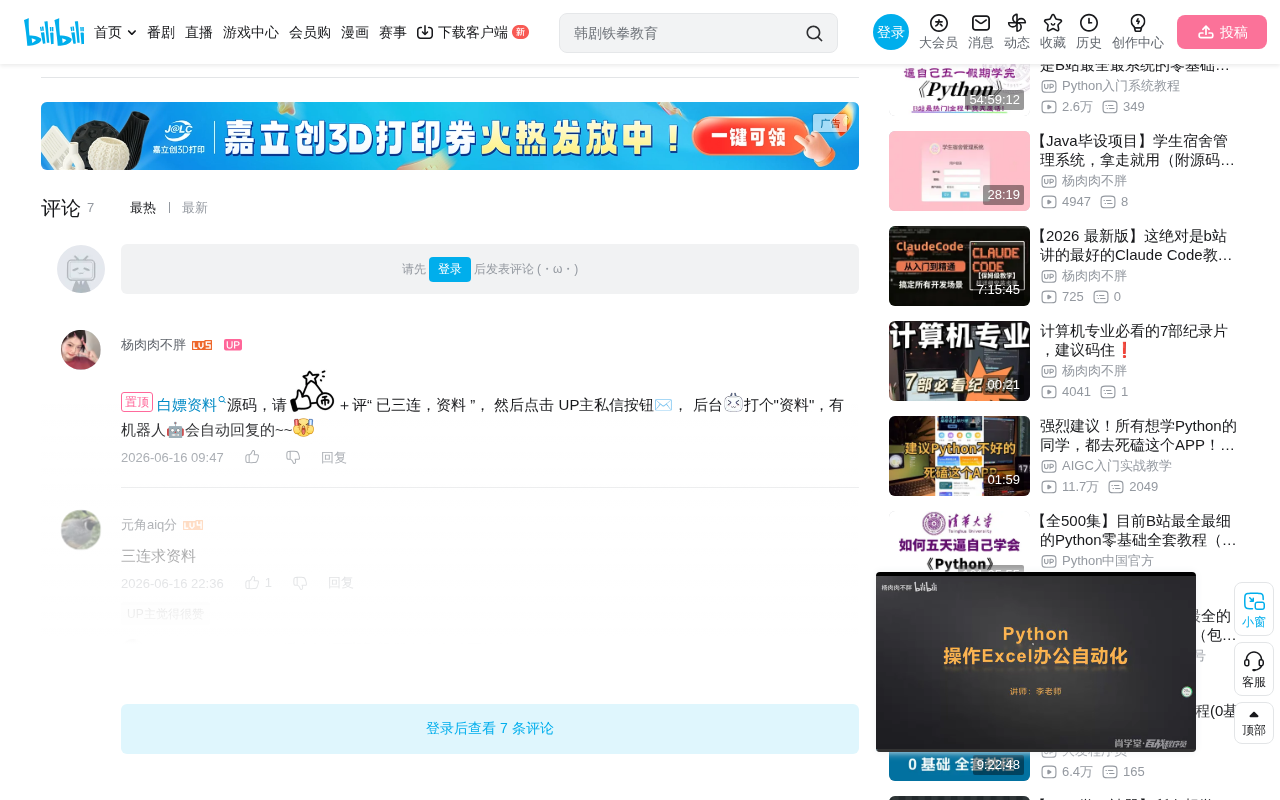Dislike the pinned 杨肉肉不胖 comment
This screenshot has width=1280, height=800.
(293, 457)
